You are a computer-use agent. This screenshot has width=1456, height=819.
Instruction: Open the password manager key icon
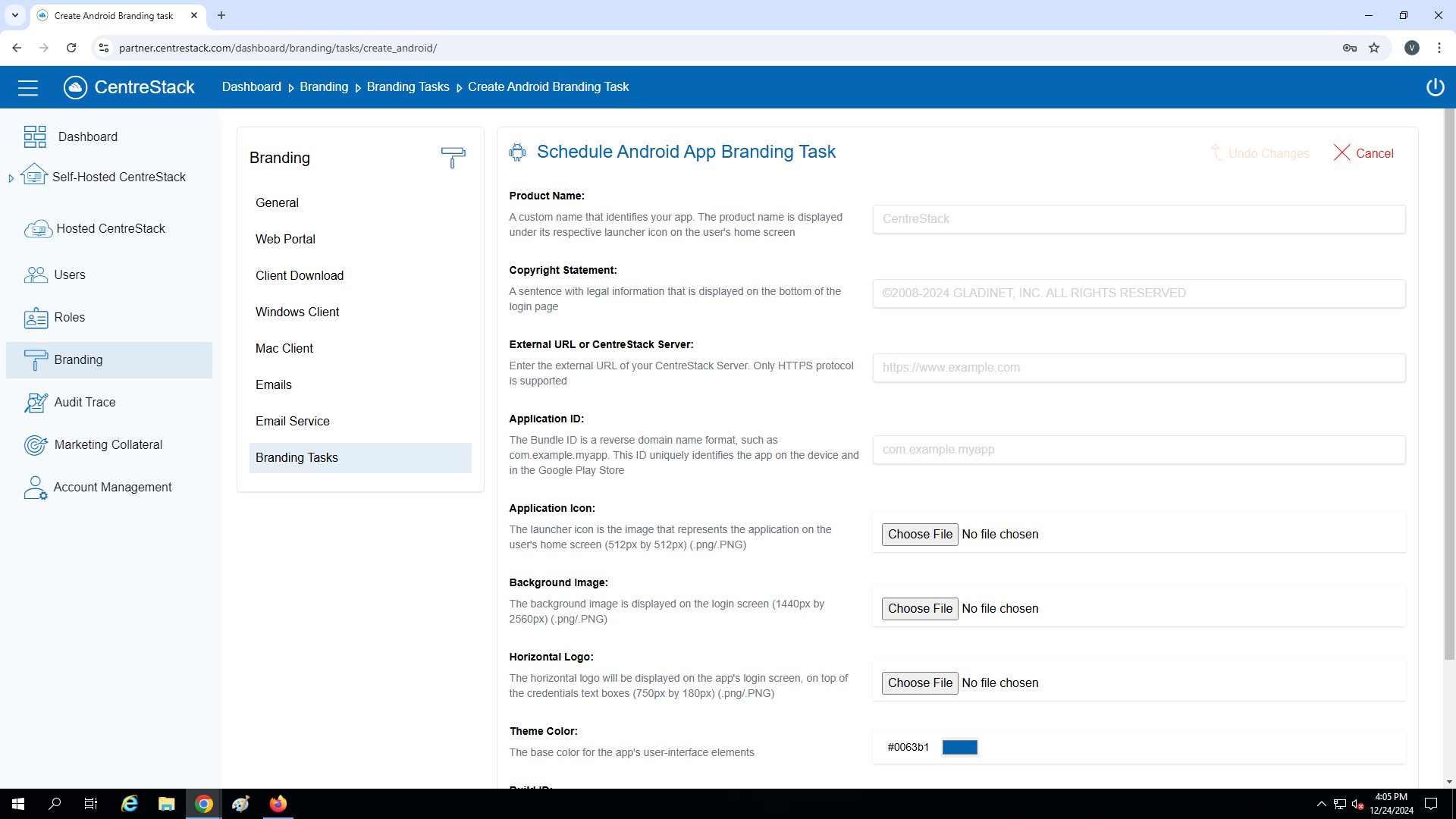(x=1350, y=48)
